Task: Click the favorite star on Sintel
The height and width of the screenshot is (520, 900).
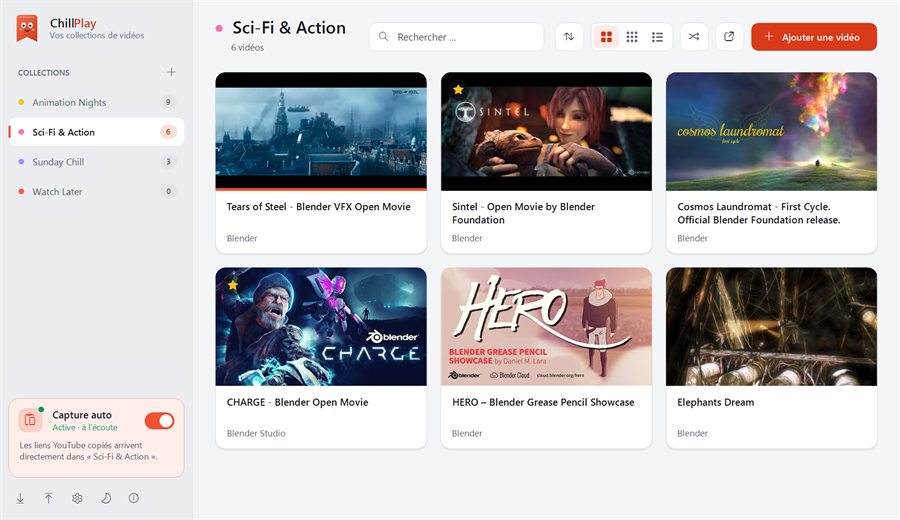Action: (x=458, y=90)
